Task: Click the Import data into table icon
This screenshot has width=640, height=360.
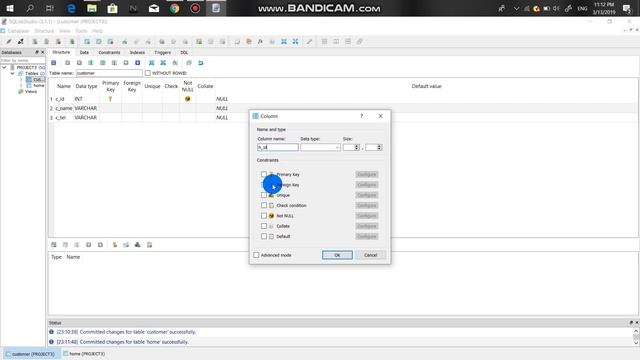Action: tap(151, 63)
